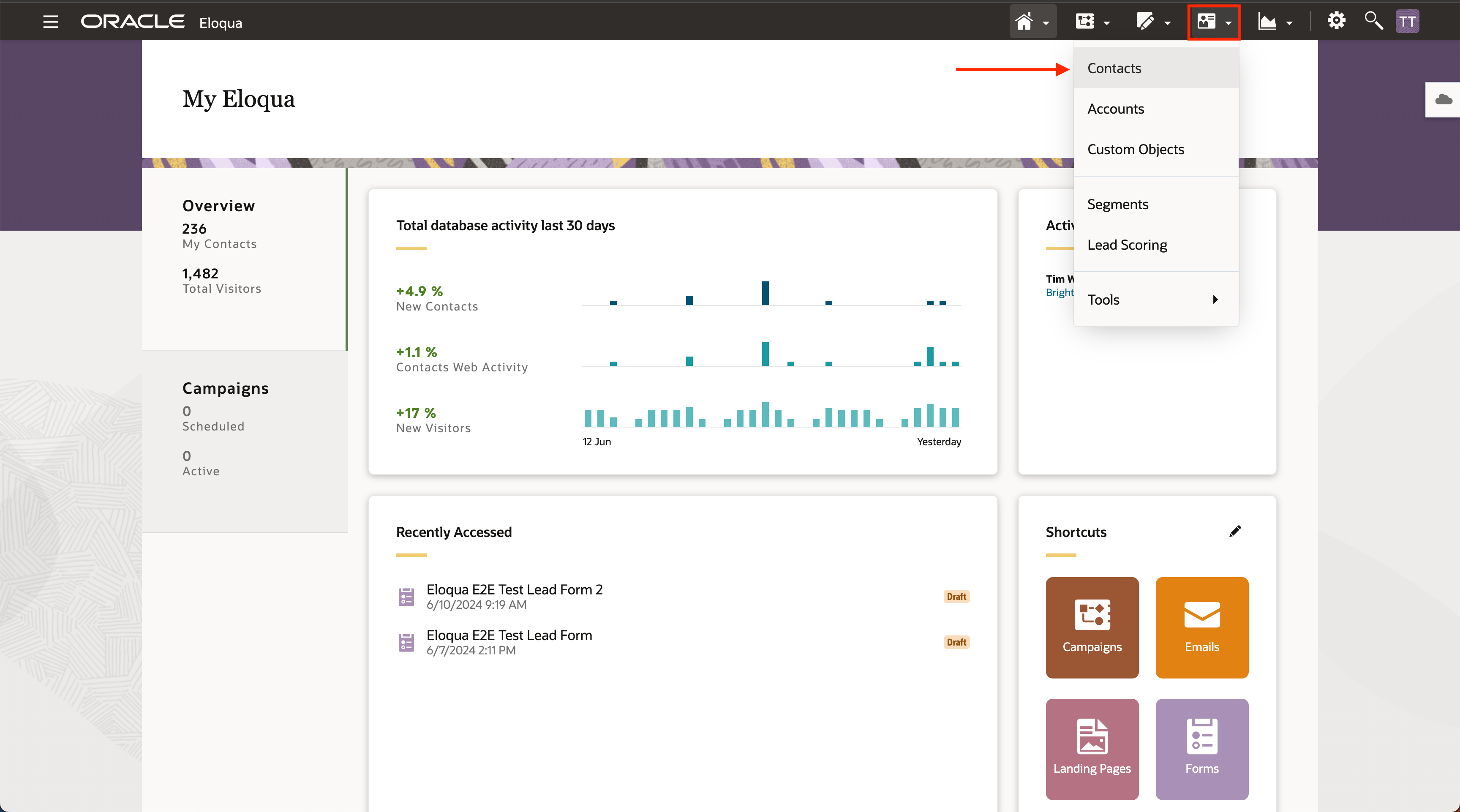Open Segments from the menu
This screenshot has height=812, width=1460.
pyautogui.click(x=1117, y=204)
